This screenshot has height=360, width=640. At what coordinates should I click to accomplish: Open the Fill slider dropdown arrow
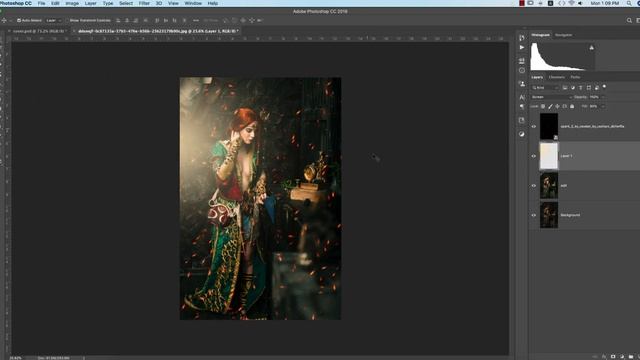click(603, 106)
